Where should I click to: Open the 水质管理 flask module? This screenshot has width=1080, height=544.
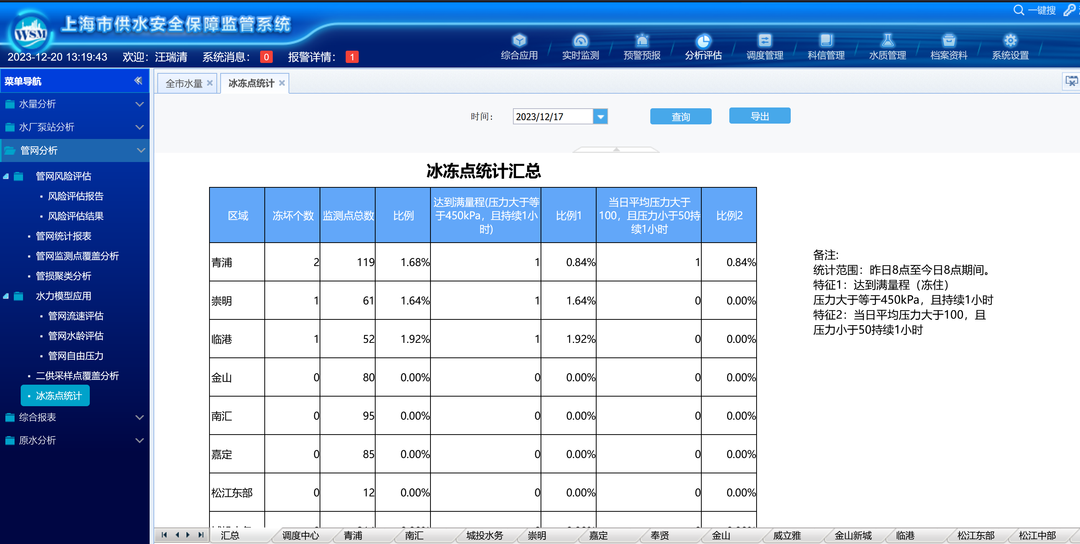pyautogui.click(x=887, y=46)
